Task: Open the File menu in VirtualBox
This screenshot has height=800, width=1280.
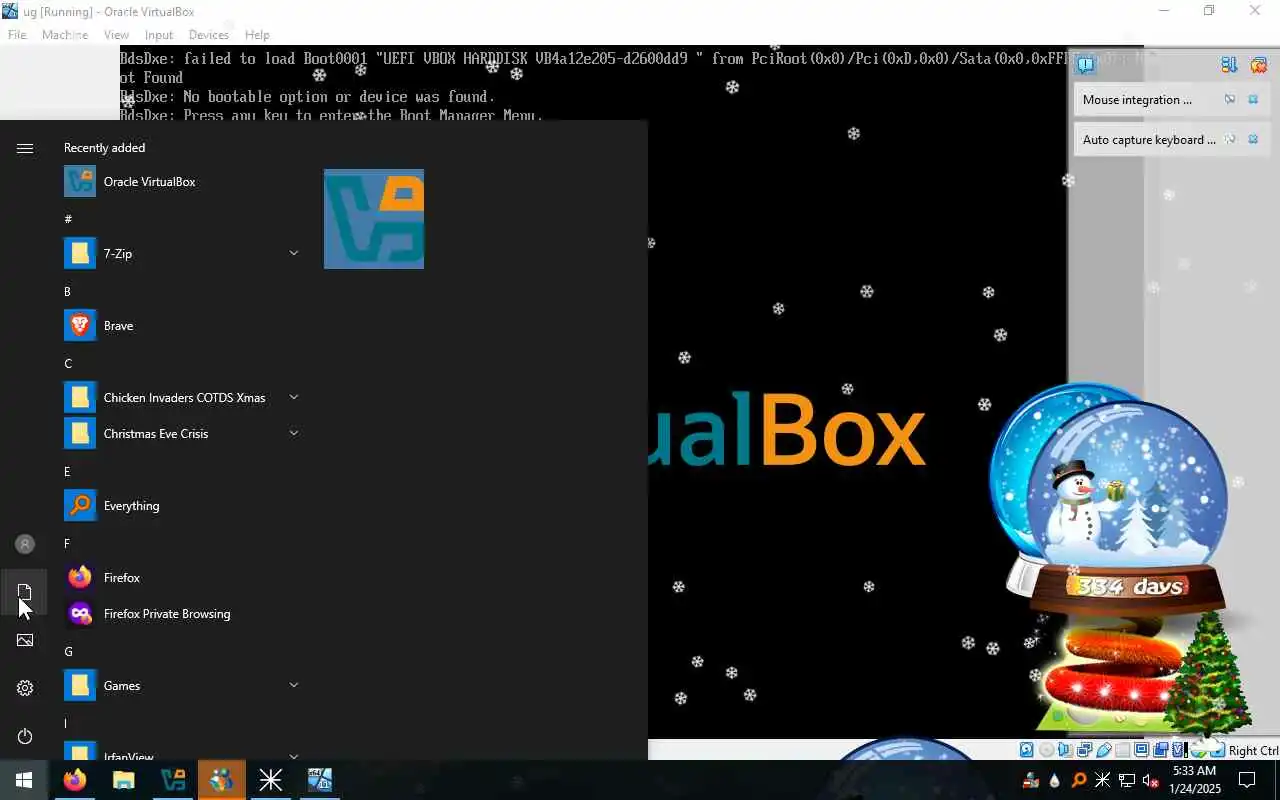Action: (17, 35)
